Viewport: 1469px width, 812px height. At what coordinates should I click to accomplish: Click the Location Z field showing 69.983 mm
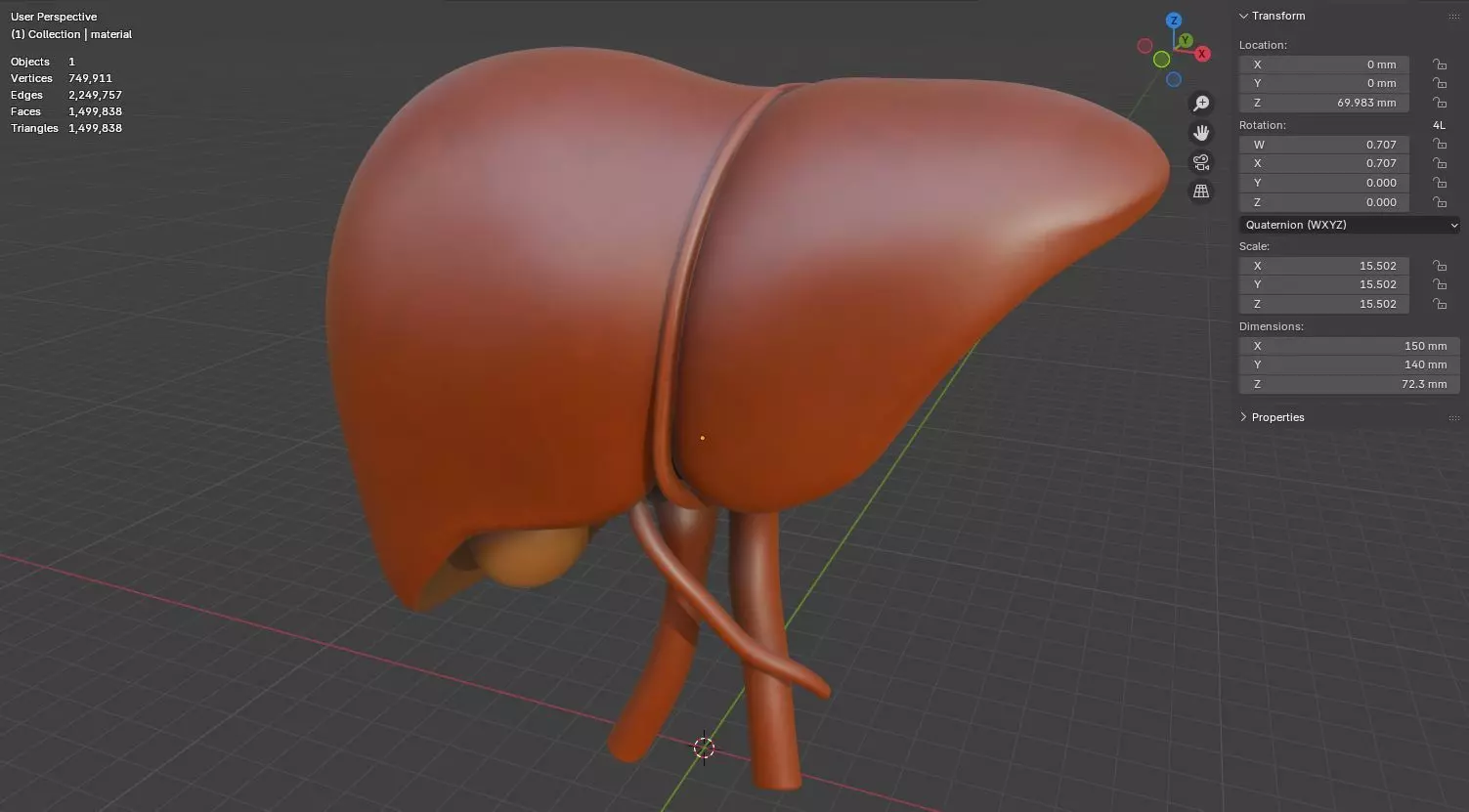1324,103
